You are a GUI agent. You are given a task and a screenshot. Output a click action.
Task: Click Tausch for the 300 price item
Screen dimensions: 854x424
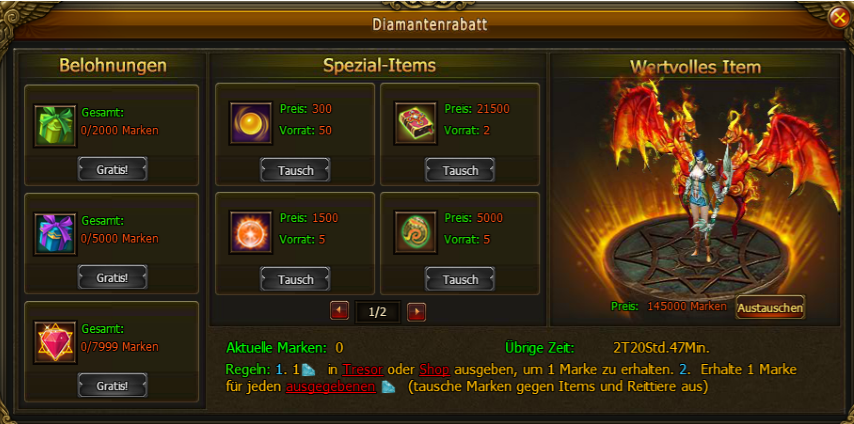pyautogui.click(x=296, y=170)
